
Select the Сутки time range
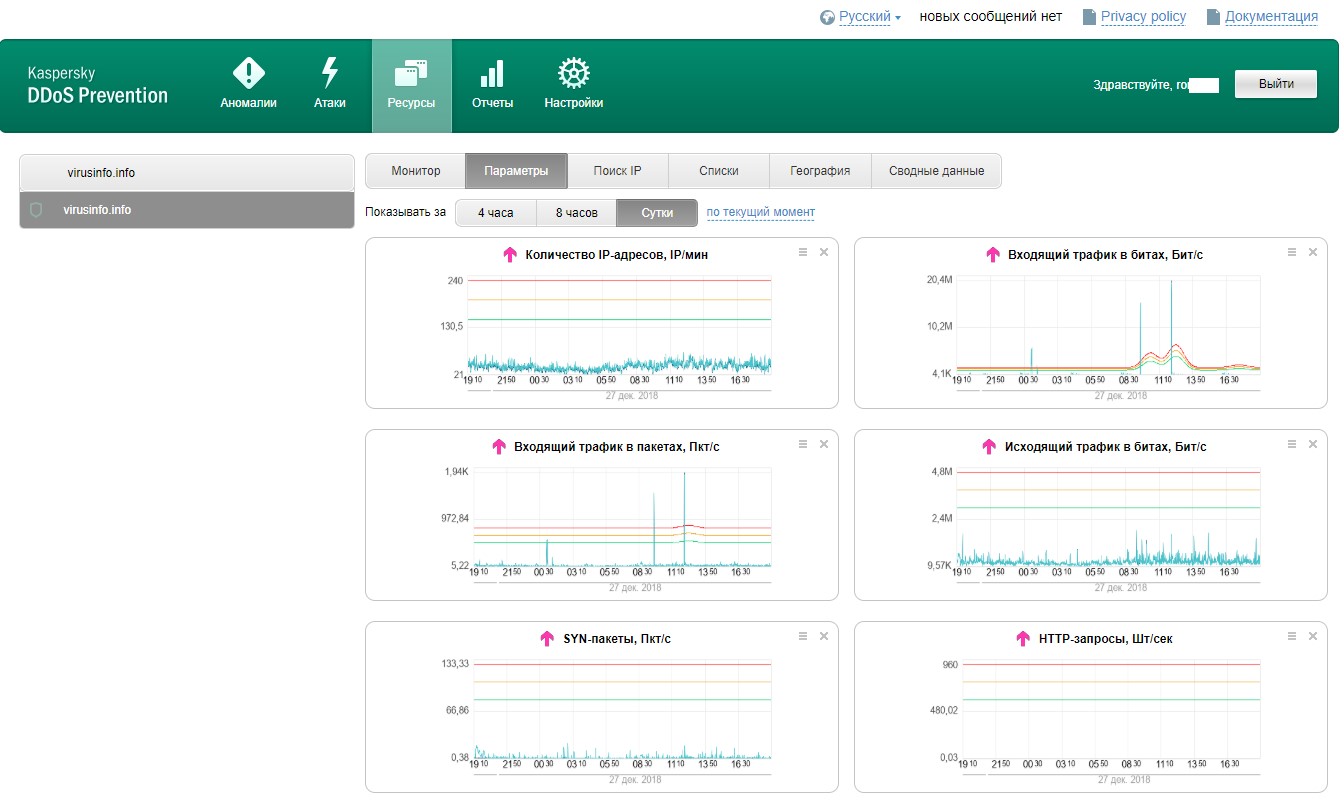tap(657, 213)
